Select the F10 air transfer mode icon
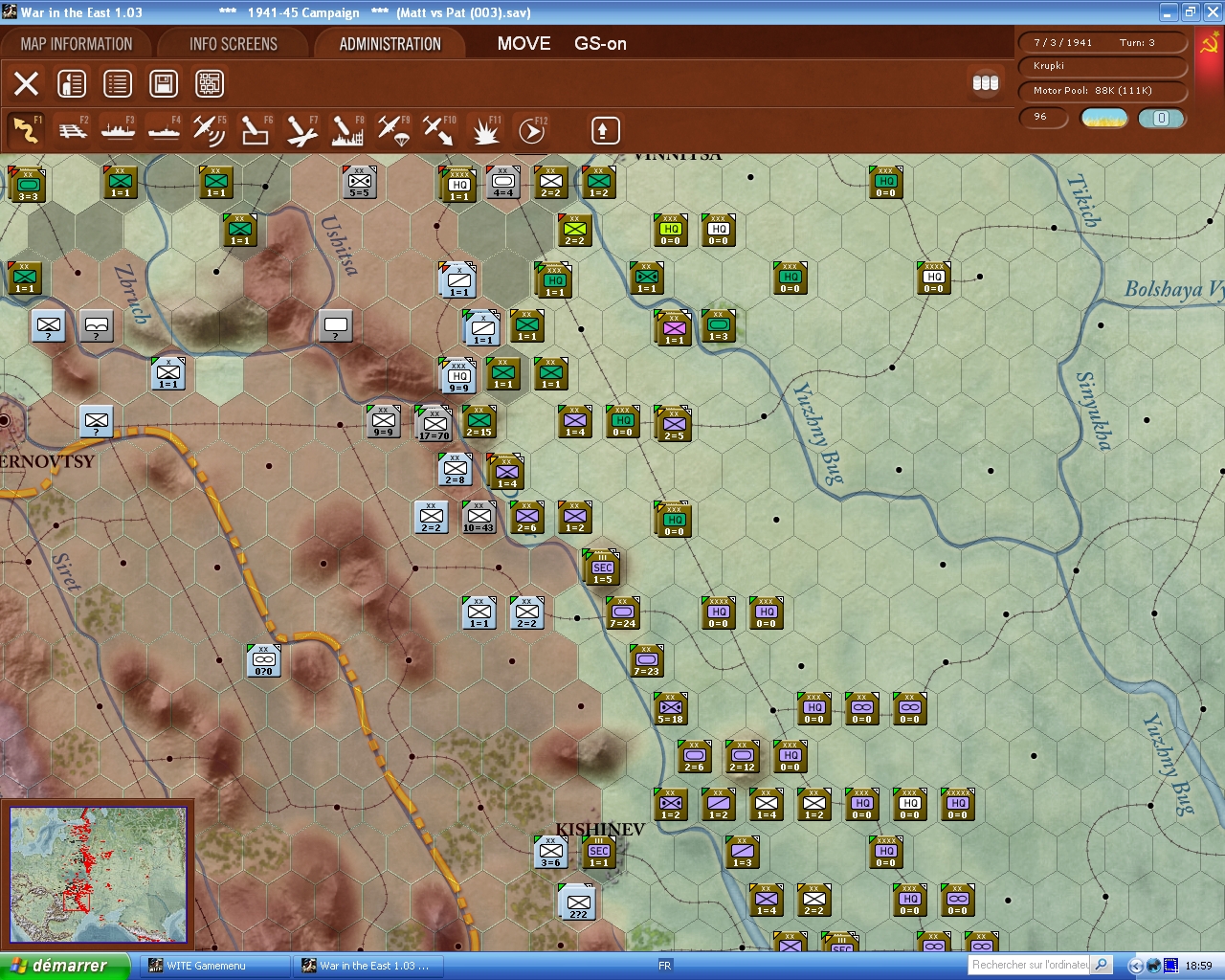This screenshot has height=980, width=1225. [x=439, y=130]
